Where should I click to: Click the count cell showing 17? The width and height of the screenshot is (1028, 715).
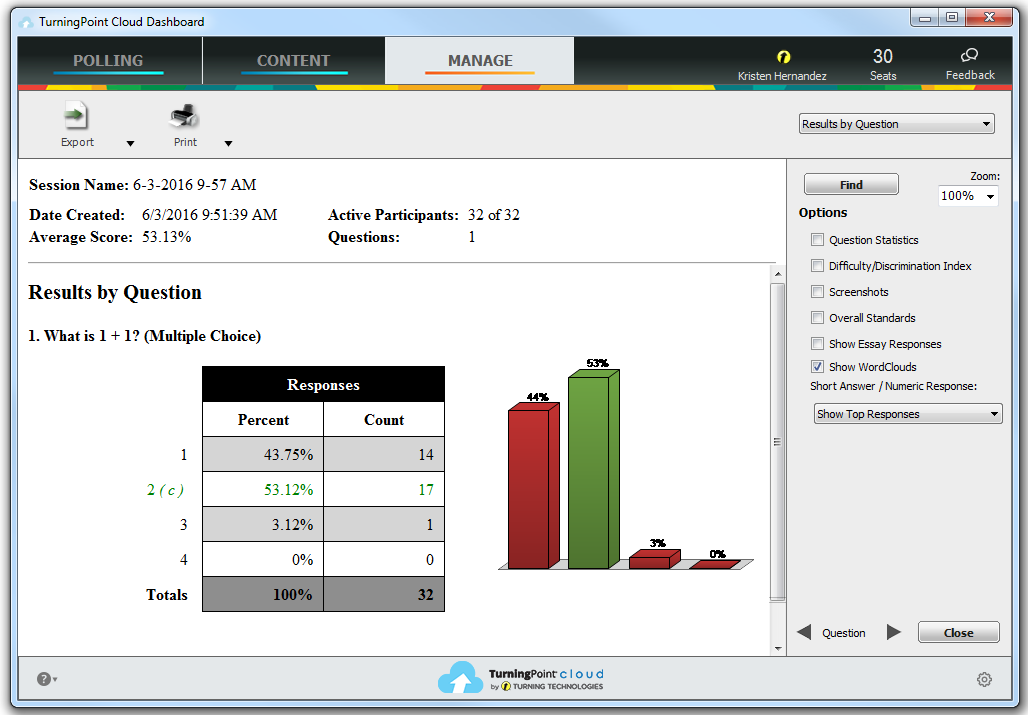point(384,490)
